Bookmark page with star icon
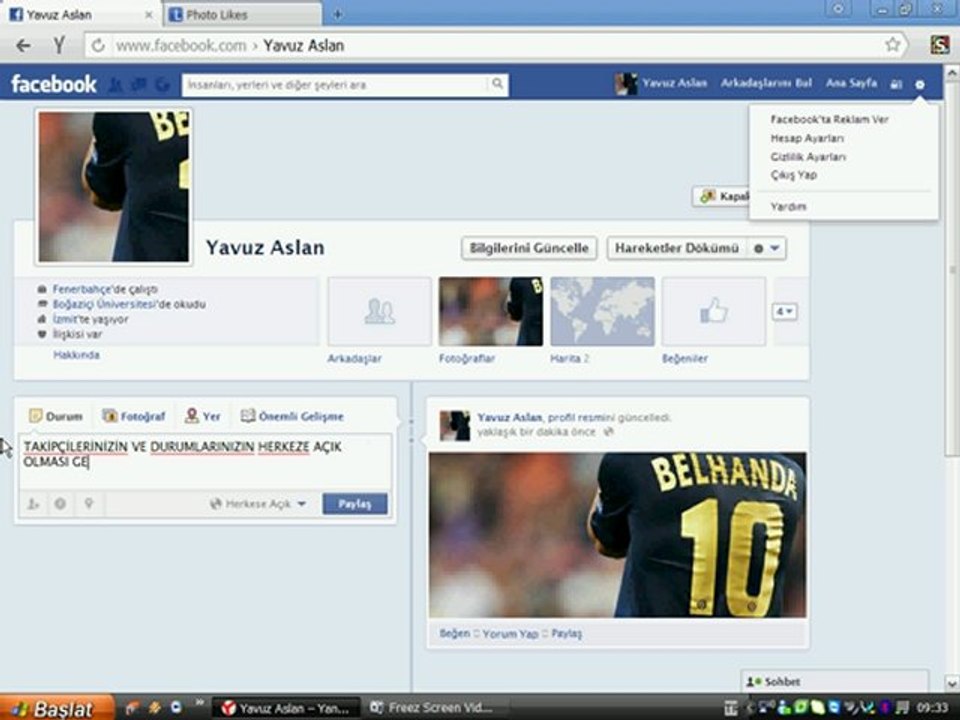 [893, 45]
